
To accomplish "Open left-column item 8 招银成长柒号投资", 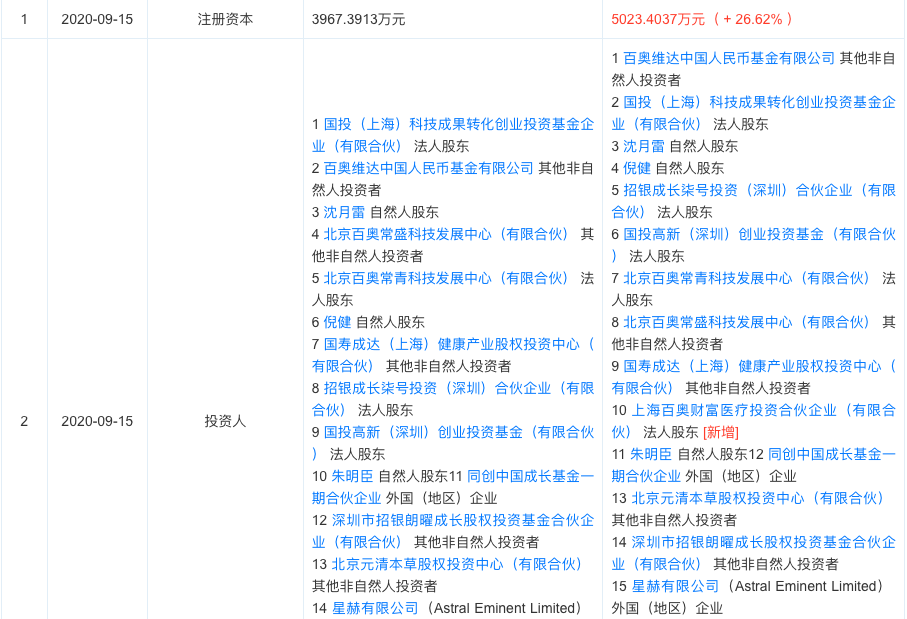I will (458, 388).
